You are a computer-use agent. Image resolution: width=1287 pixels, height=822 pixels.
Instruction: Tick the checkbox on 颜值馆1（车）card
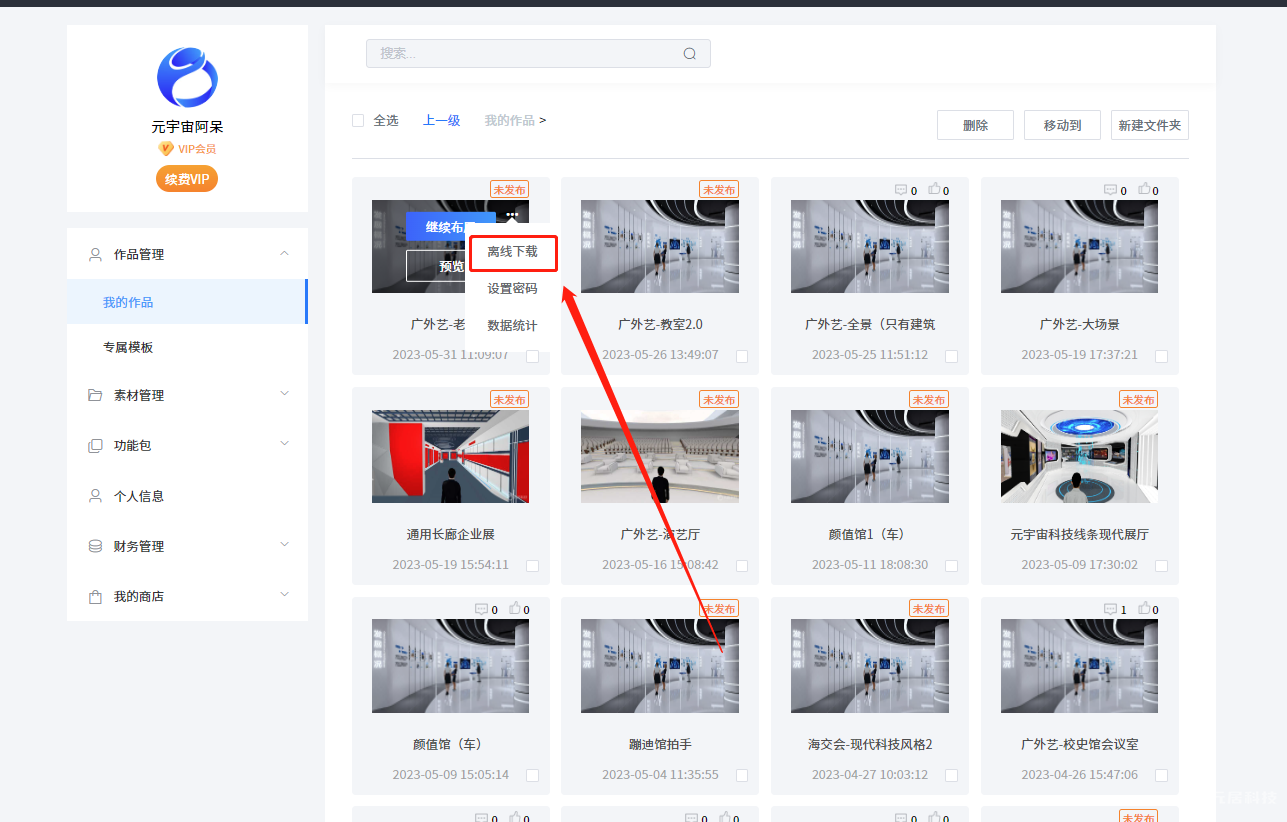click(x=952, y=566)
